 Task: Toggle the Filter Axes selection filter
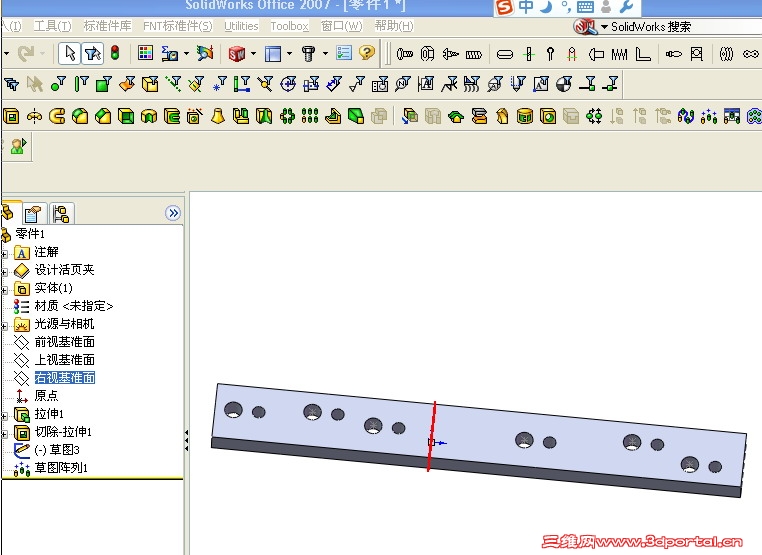click(x=173, y=85)
